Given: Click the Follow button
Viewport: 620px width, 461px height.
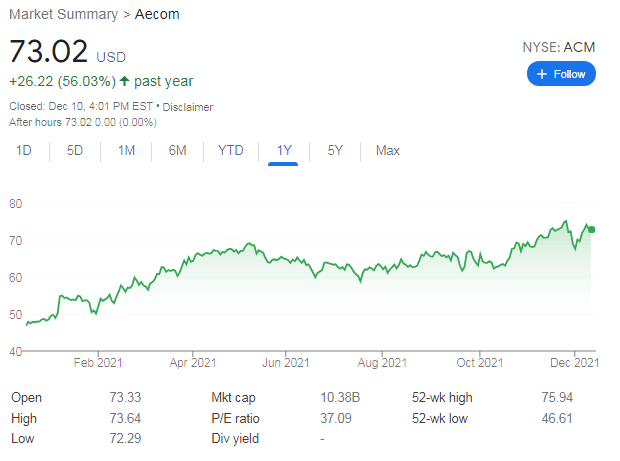Looking at the screenshot, I should pos(561,74).
